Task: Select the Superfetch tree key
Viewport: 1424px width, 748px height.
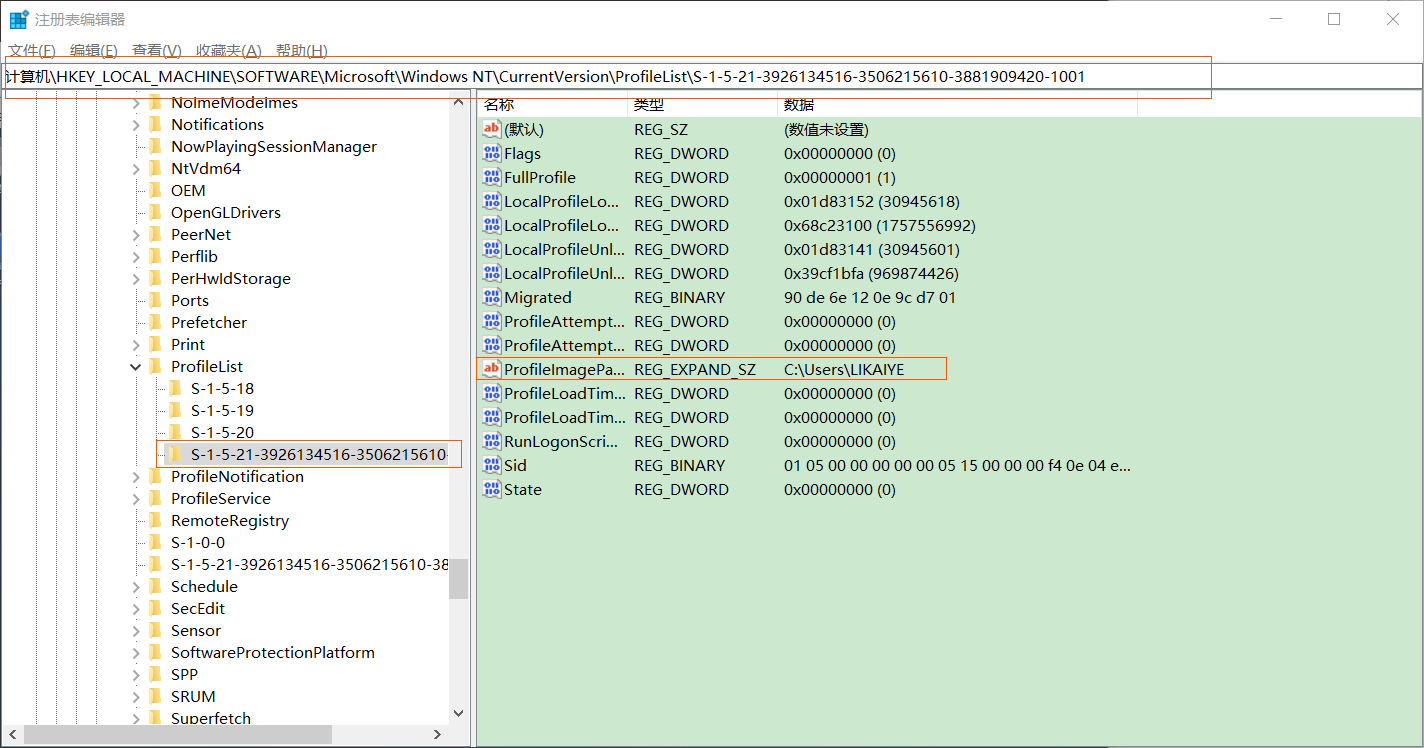Action: coord(211,718)
